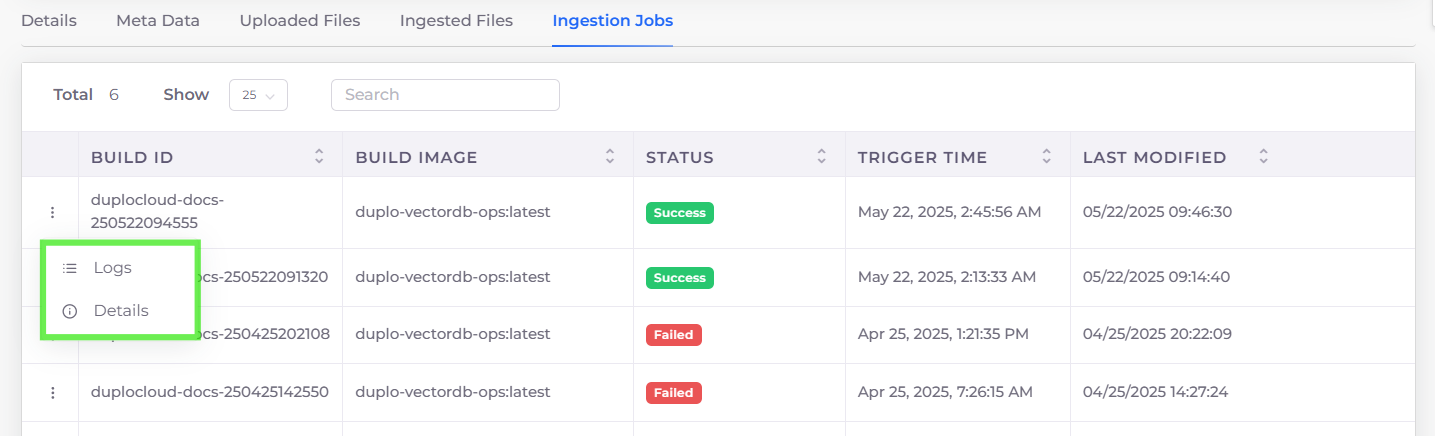Click the first Success status badge
This screenshot has height=436, width=1435.
[x=680, y=213]
